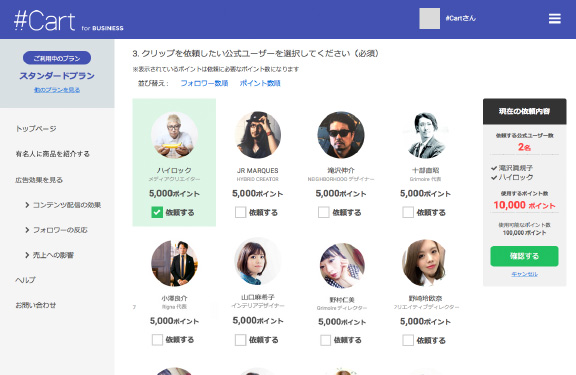Open 有名人に商品を紹介する menu item

pos(53,154)
